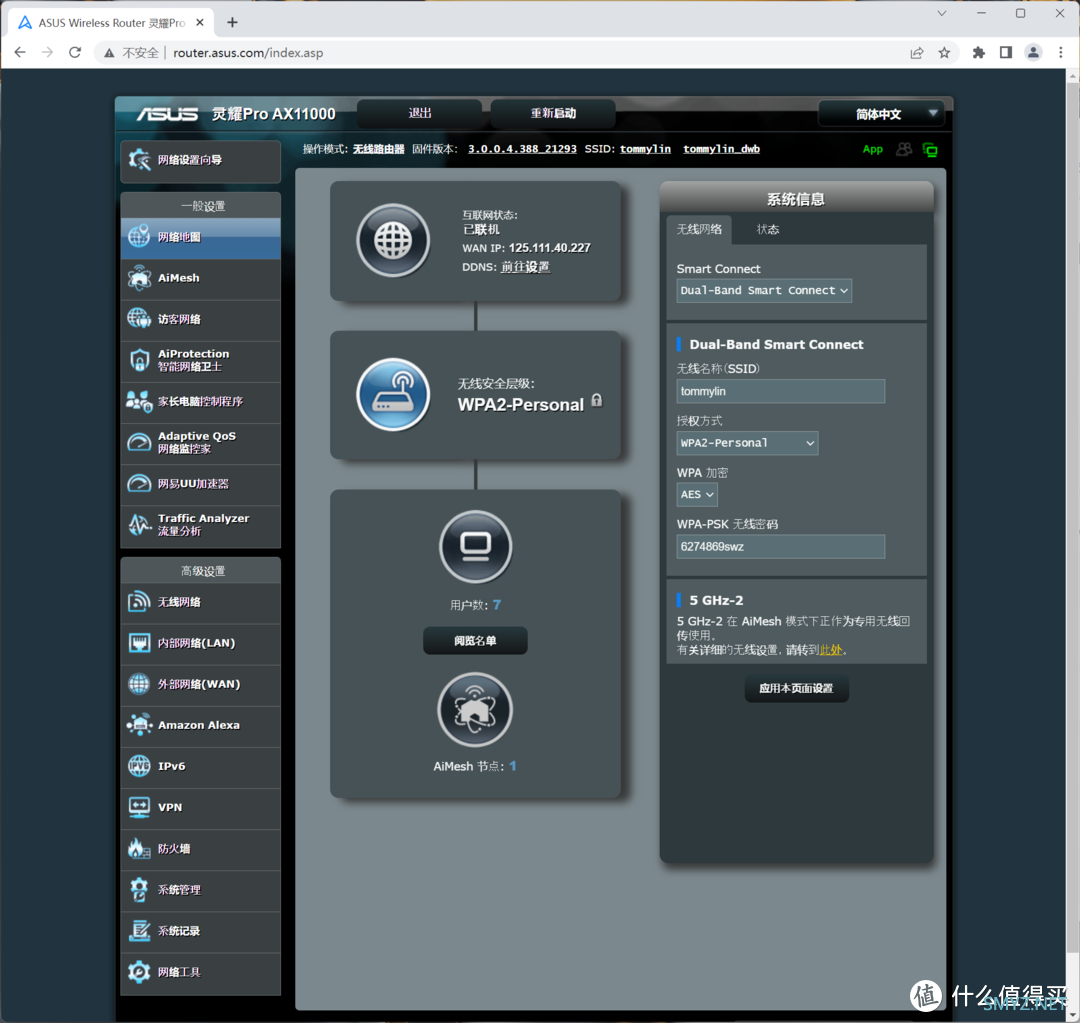Open firmware version 3.0.0.4.388_21293 link
This screenshot has width=1080, height=1023.
[522, 149]
